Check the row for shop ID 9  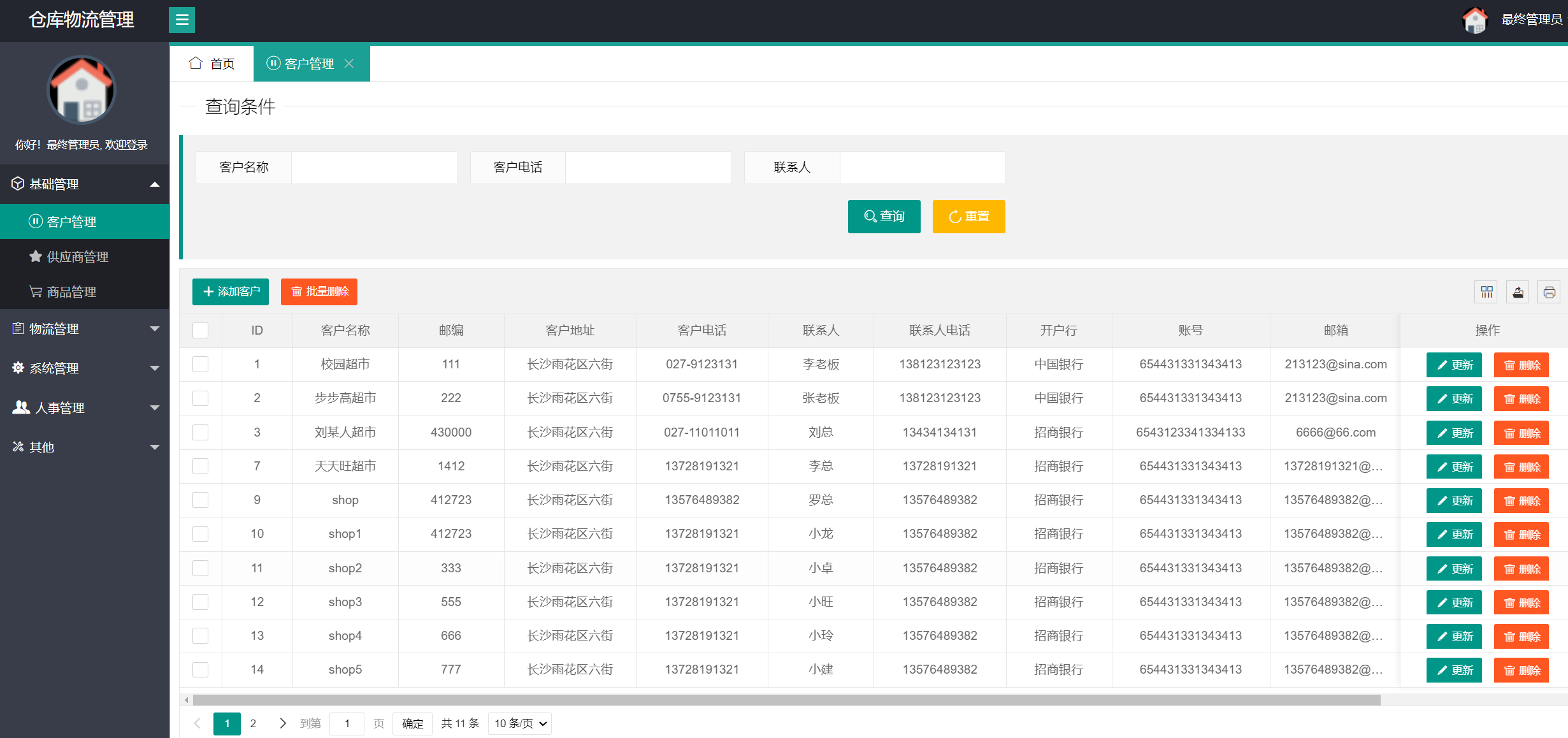[201, 500]
